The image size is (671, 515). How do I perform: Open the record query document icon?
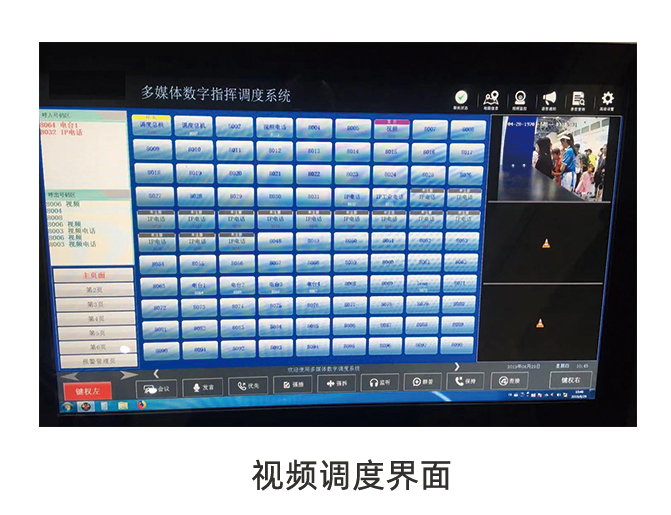pos(578,99)
